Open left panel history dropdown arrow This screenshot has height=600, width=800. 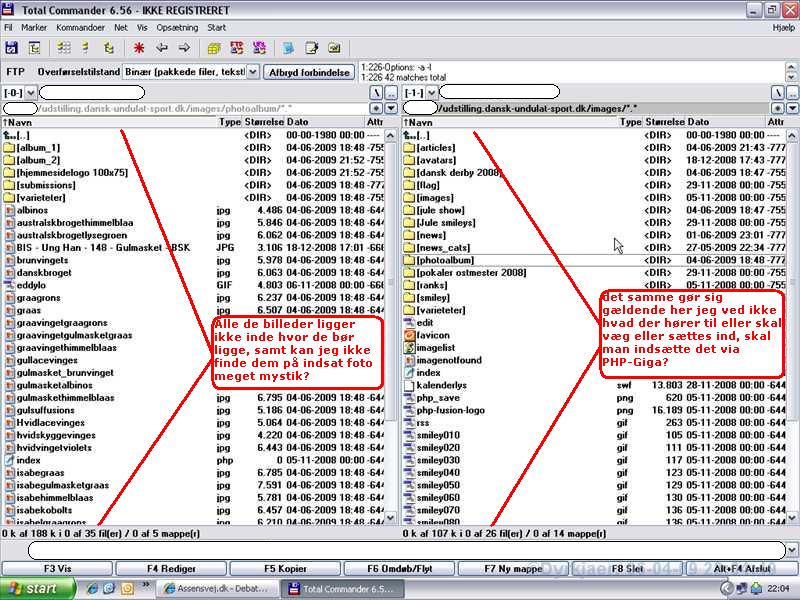pos(391,108)
